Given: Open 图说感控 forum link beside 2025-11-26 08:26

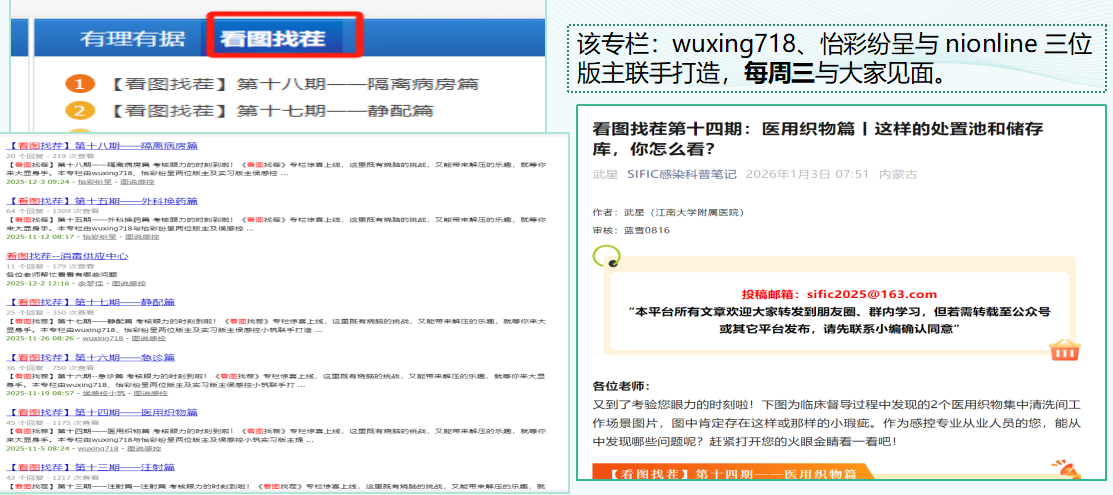Looking at the screenshot, I should click(149, 338).
